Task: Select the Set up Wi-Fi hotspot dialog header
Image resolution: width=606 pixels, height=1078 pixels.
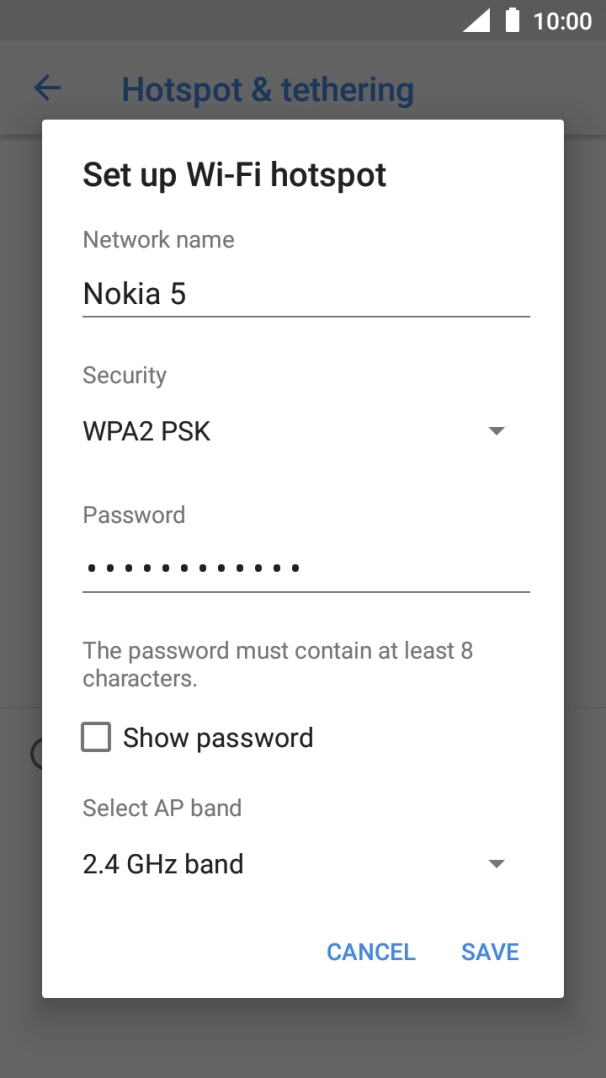Action: click(x=234, y=174)
